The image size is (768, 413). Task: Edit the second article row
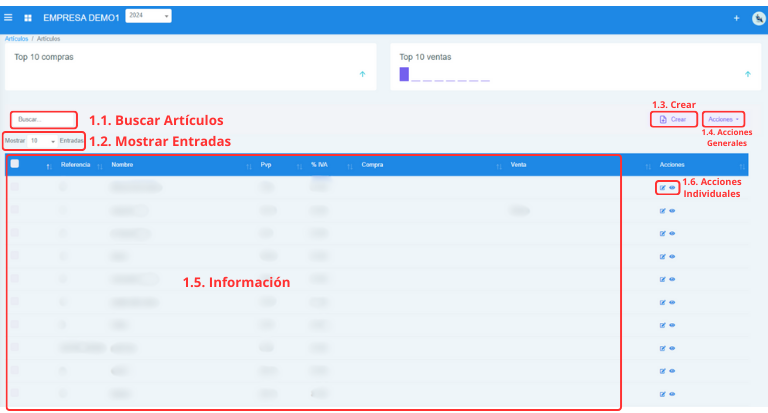pos(663,211)
